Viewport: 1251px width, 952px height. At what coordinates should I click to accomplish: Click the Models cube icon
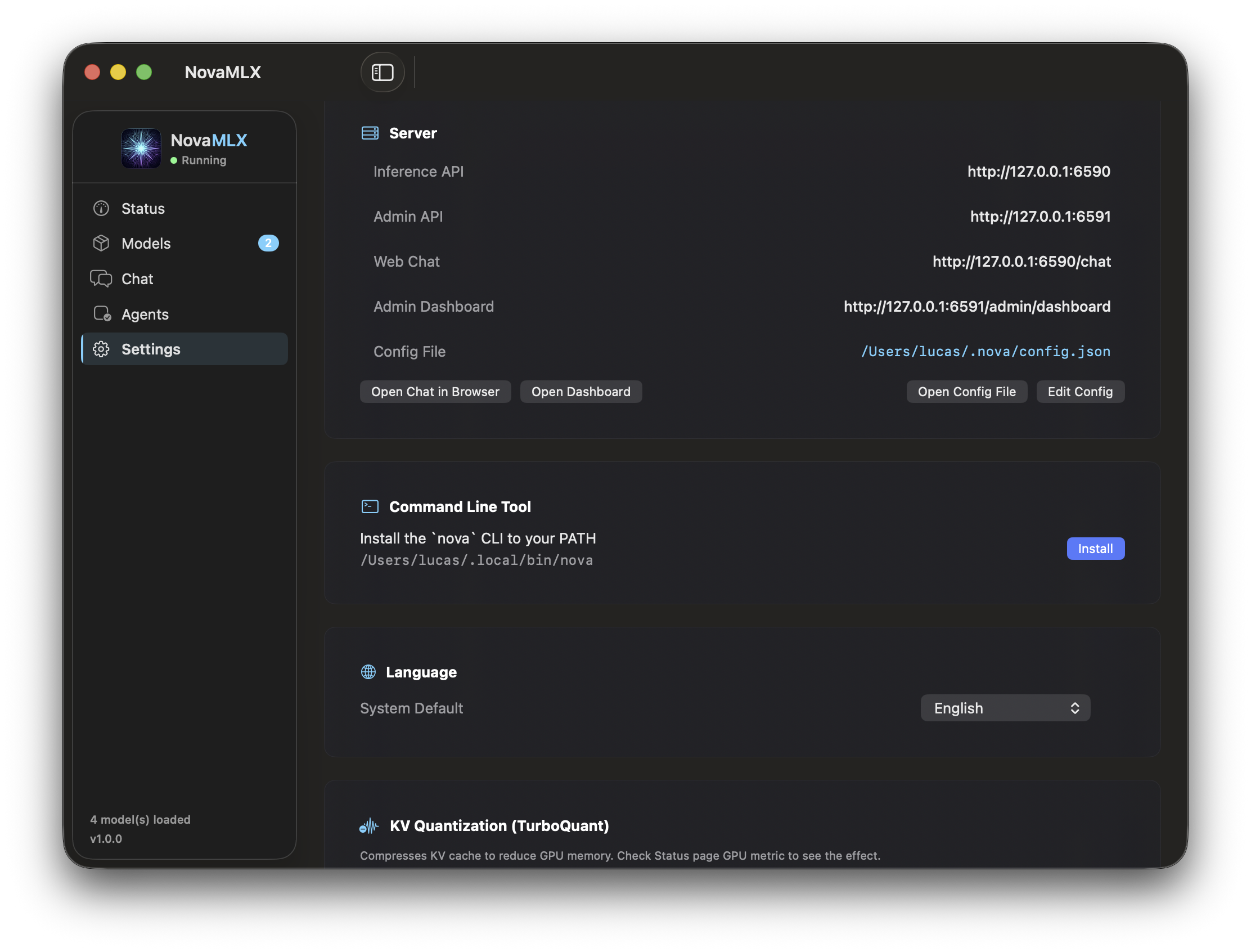pyautogui.click(x=101, y=243)
